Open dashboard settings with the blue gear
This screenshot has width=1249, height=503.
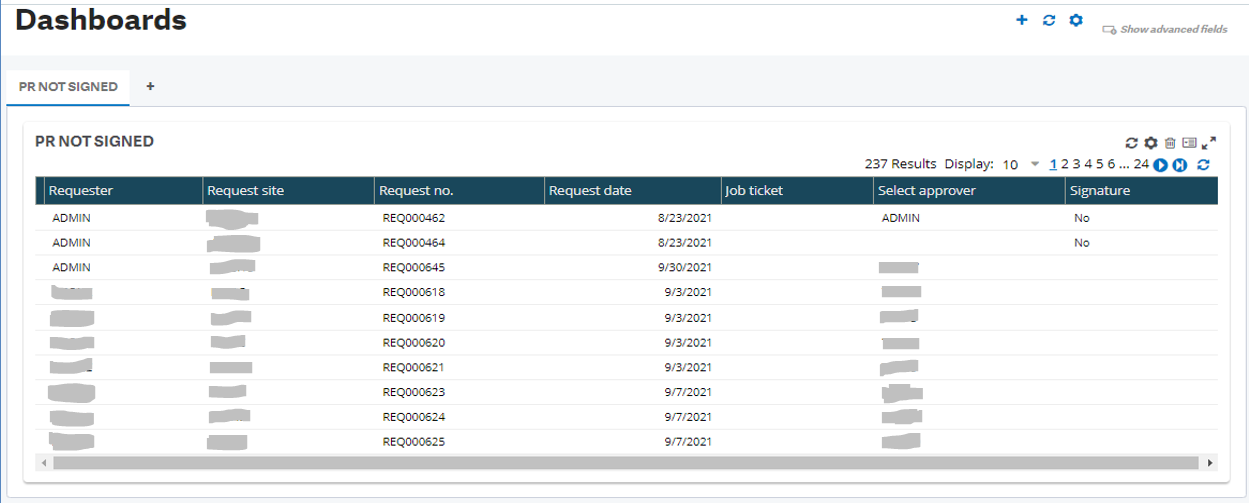[x=1076, y=20]
